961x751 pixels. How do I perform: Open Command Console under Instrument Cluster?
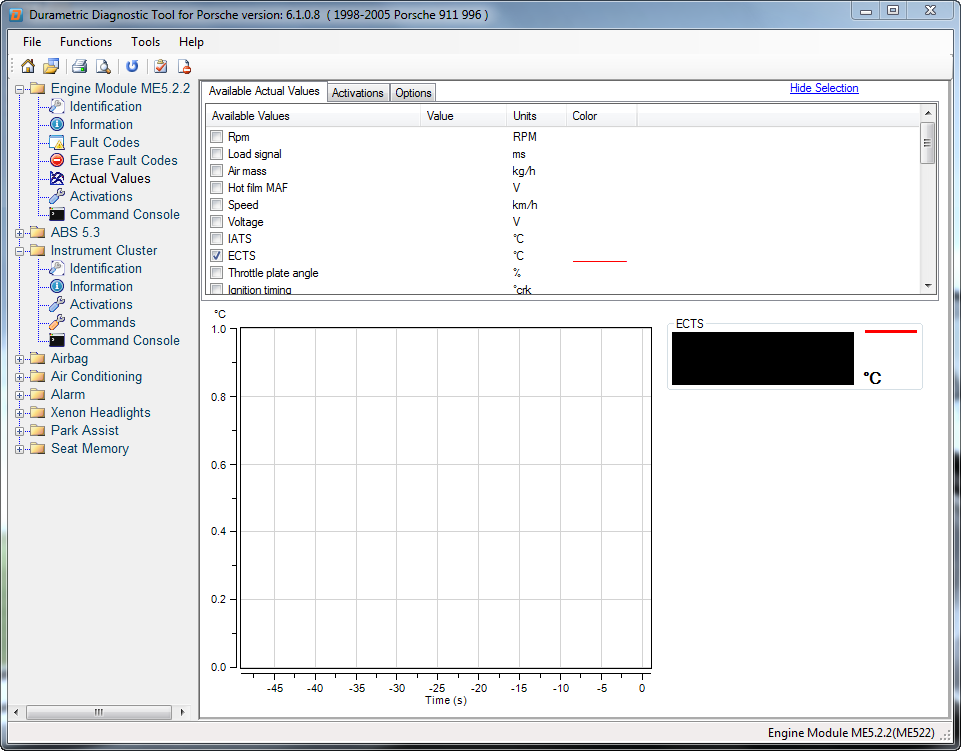[125, 340]
